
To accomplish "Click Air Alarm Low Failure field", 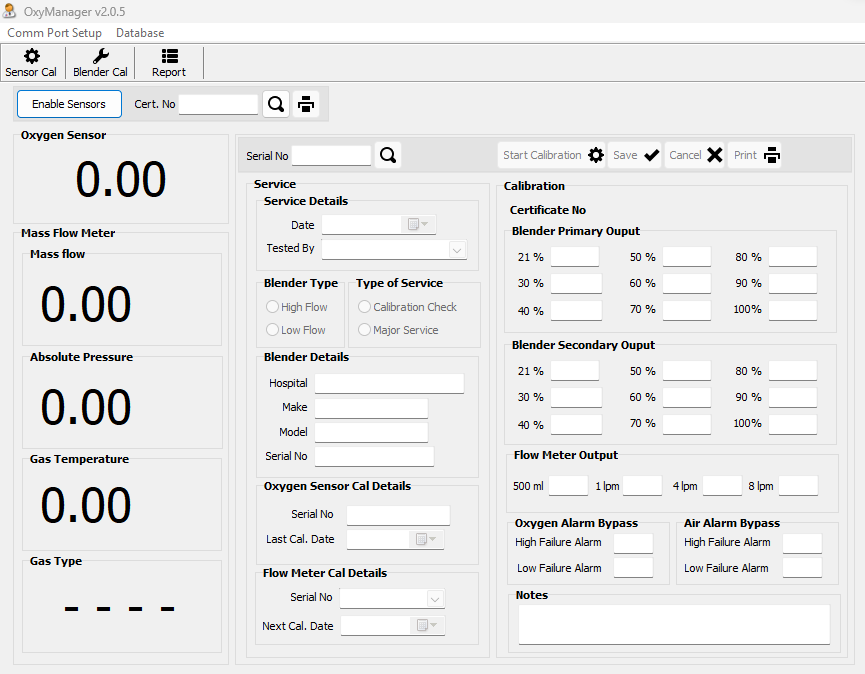I will 802,568.
